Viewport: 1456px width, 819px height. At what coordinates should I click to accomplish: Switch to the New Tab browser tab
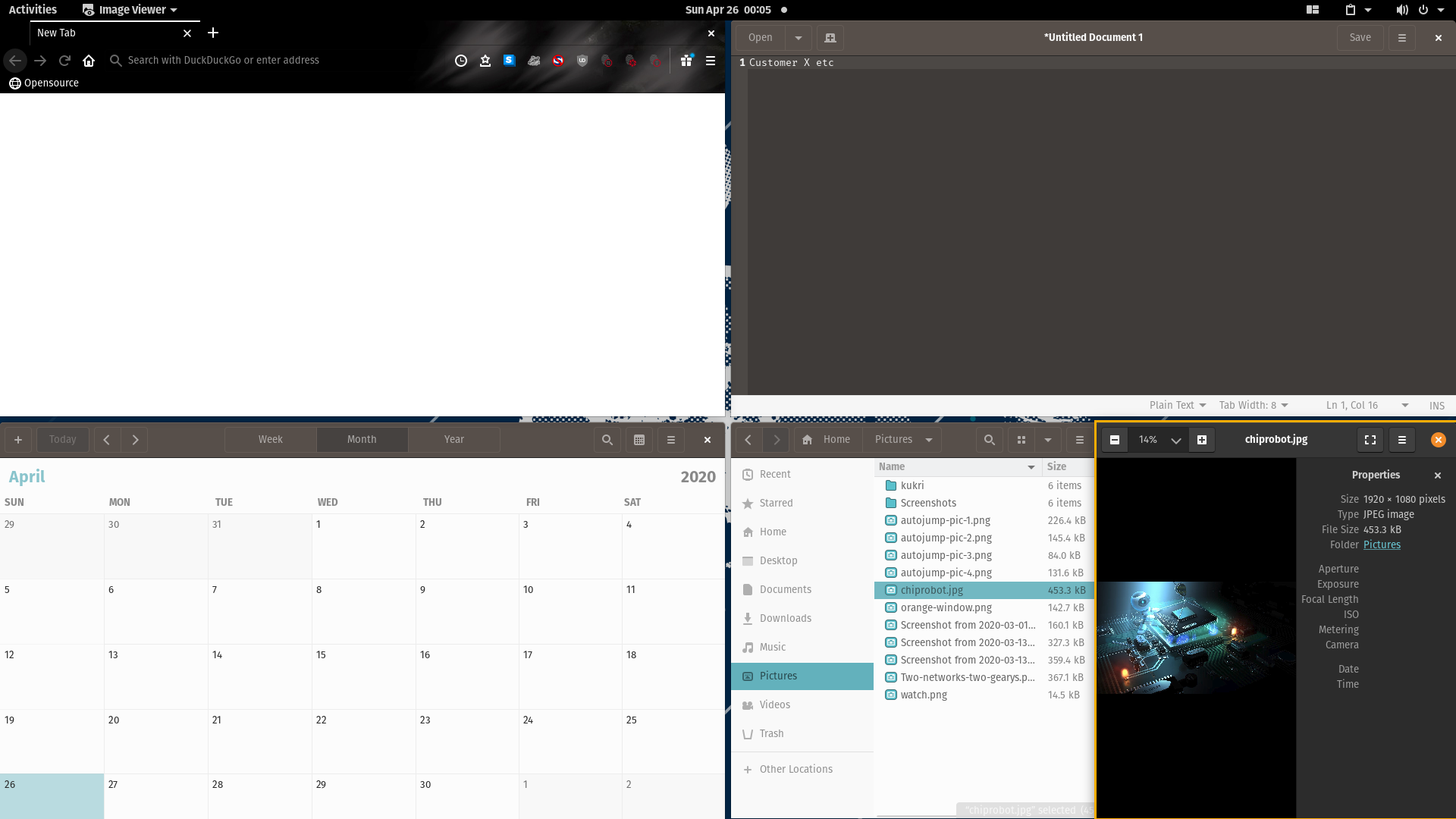pos(106,33)
